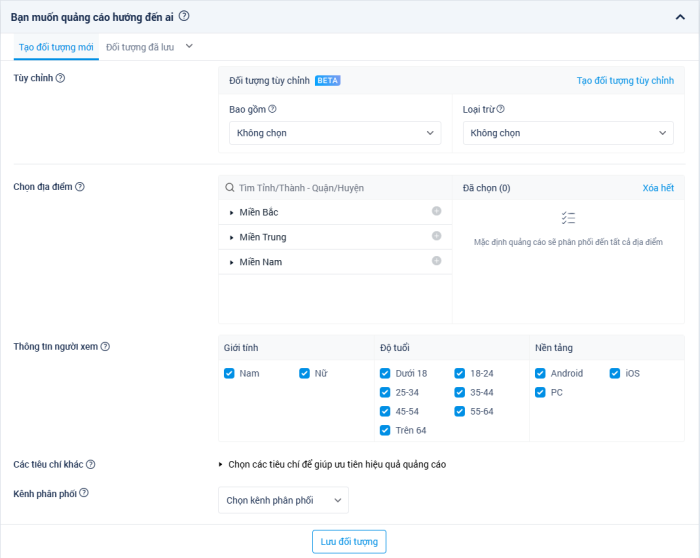Click the Xóa hết link
The image size is (700, 558).
658,187
